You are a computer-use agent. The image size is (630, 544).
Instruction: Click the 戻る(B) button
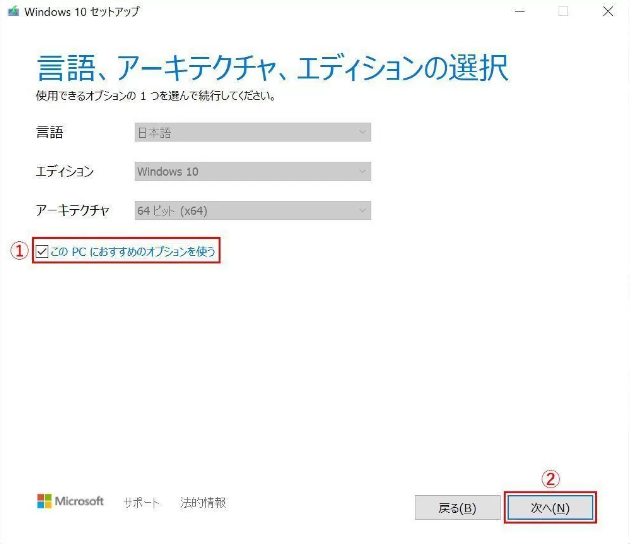458,508
